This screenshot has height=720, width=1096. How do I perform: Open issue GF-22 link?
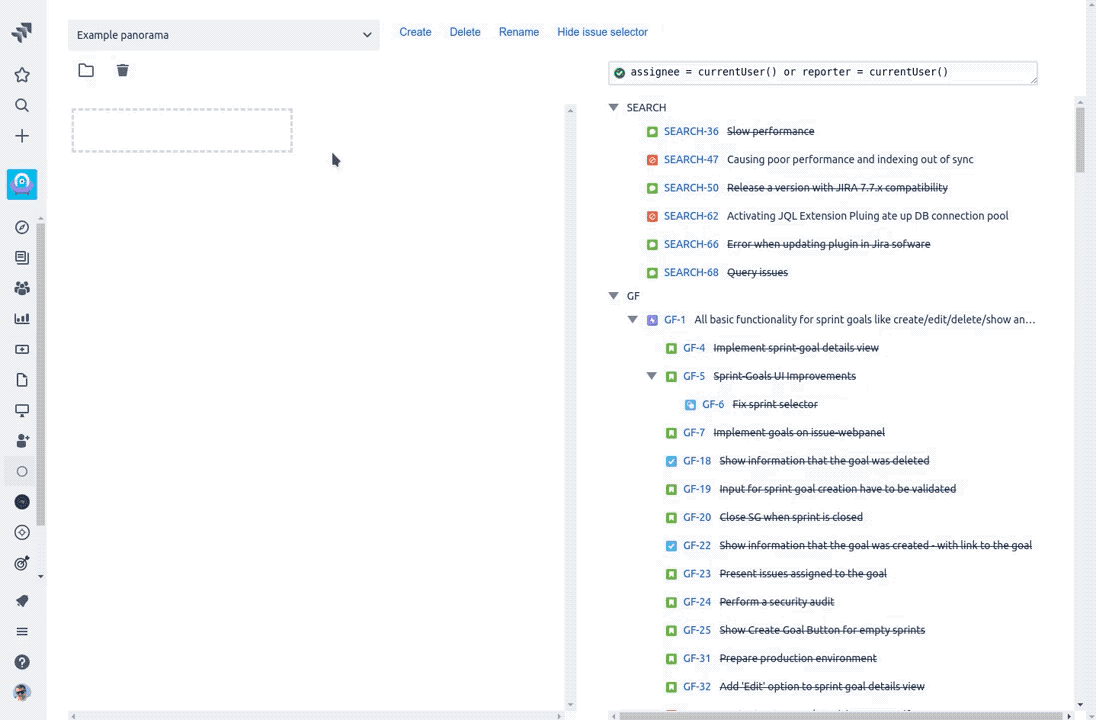[696, 545]
